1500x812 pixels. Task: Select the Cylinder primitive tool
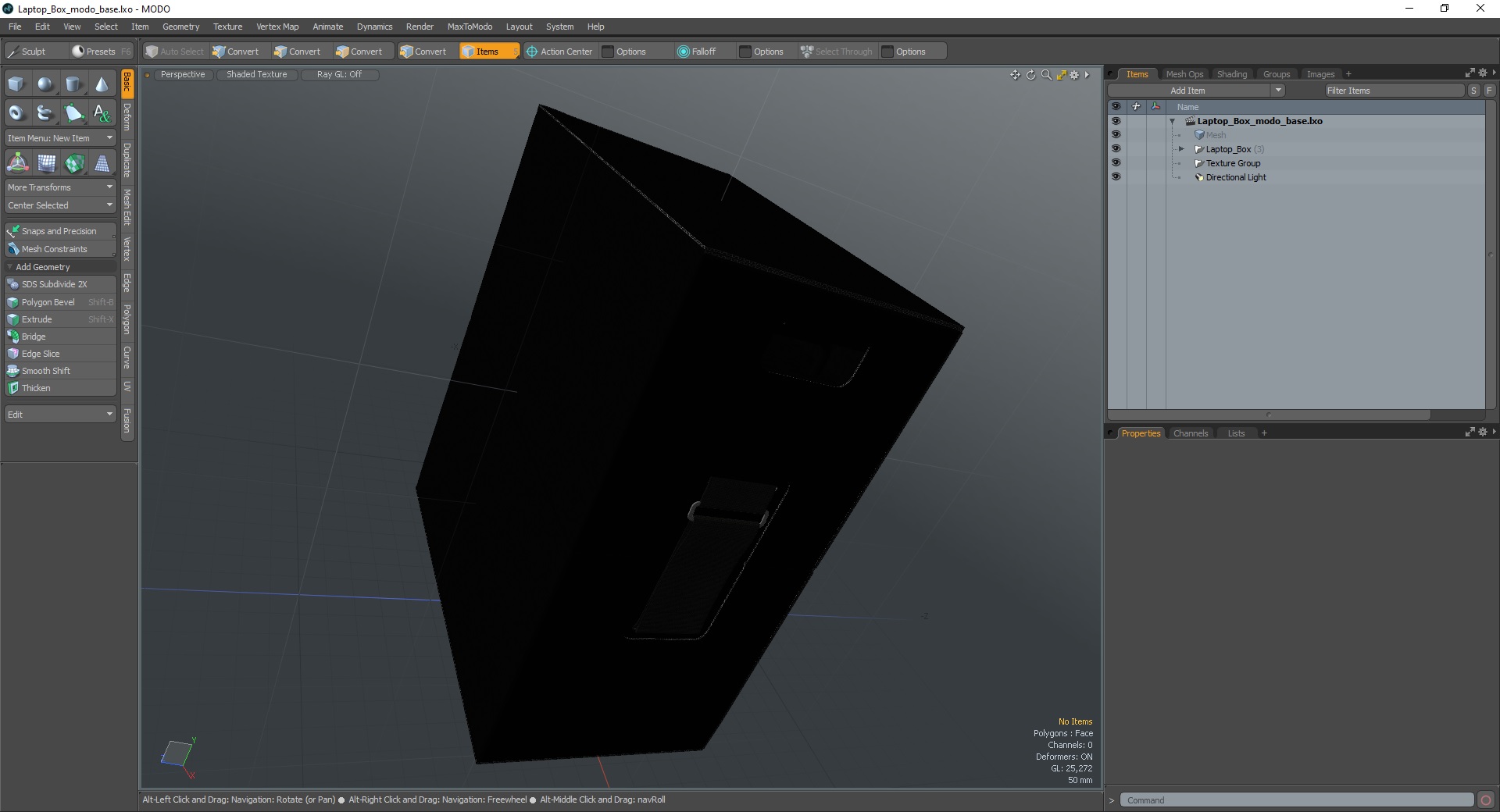point(73,84)
